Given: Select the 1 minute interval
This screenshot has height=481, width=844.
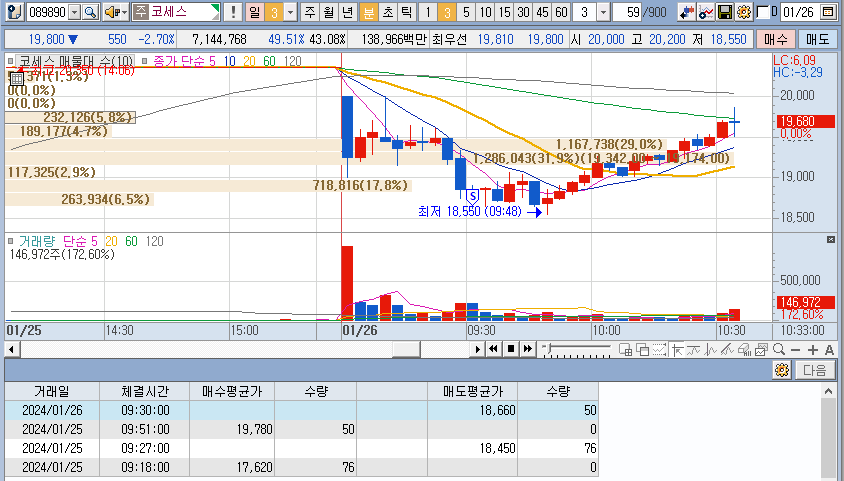Looking at the screenshot, I should 427,12.
